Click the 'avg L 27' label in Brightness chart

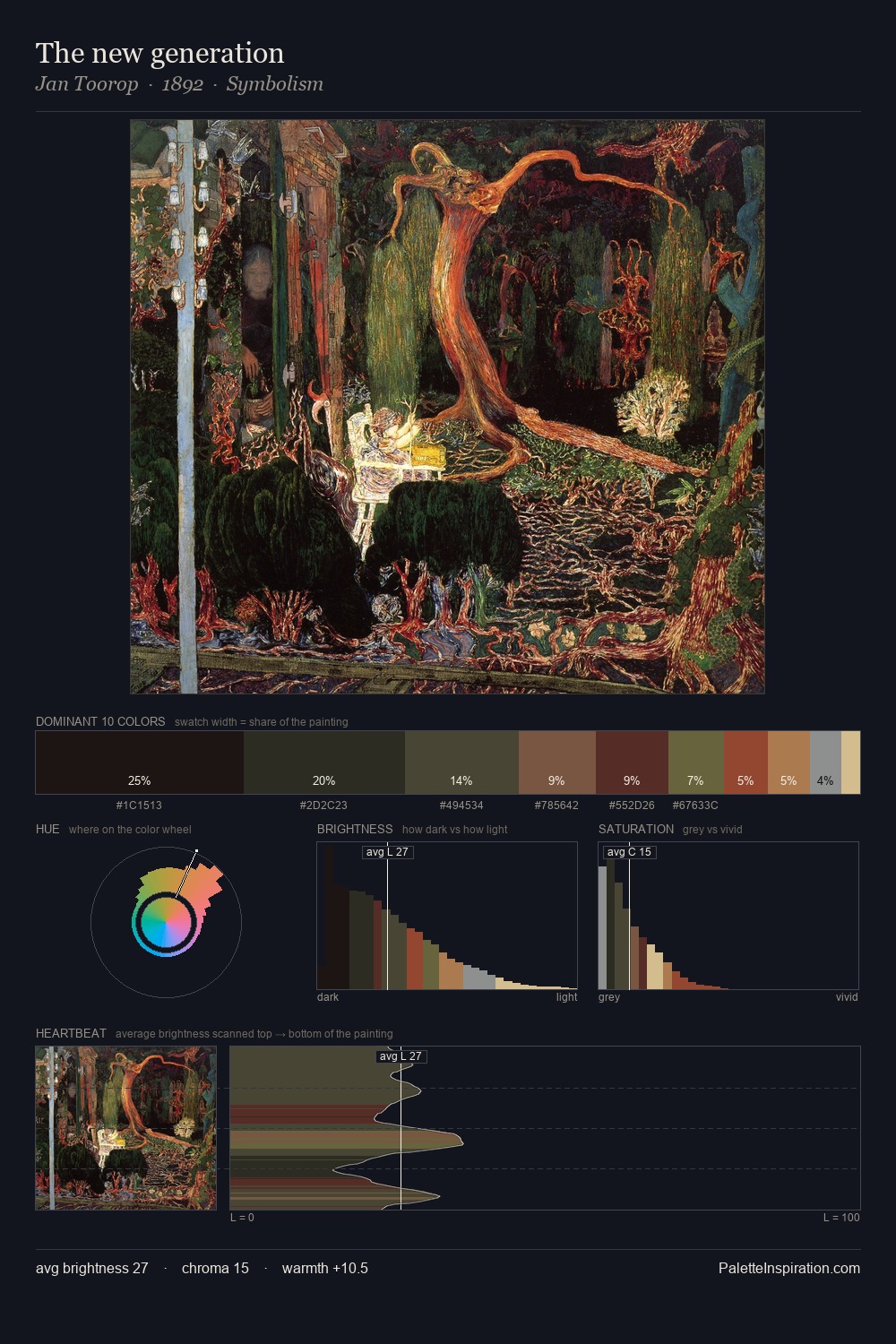pos(388,852)
